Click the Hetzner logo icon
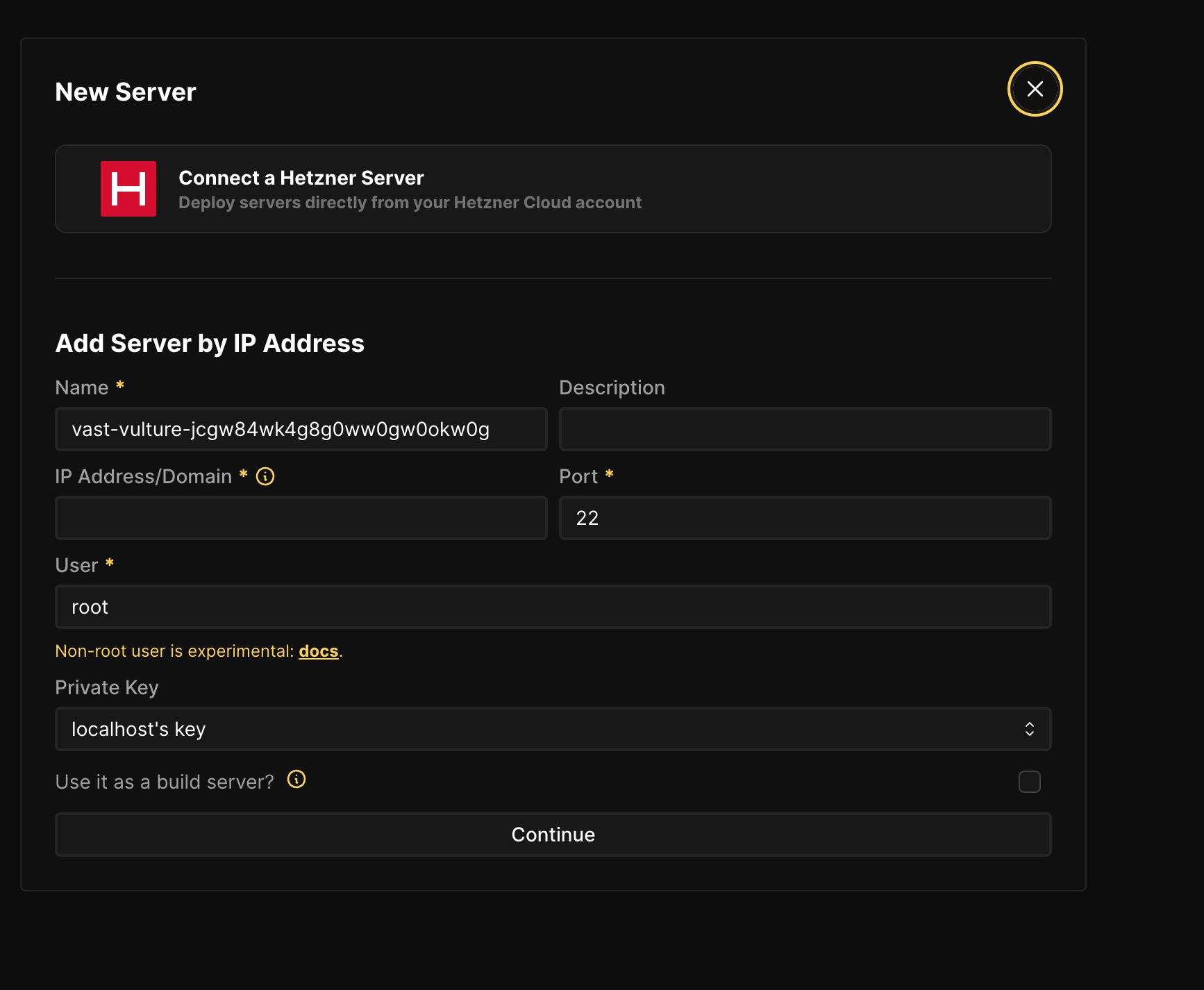 tap(128, 189)
